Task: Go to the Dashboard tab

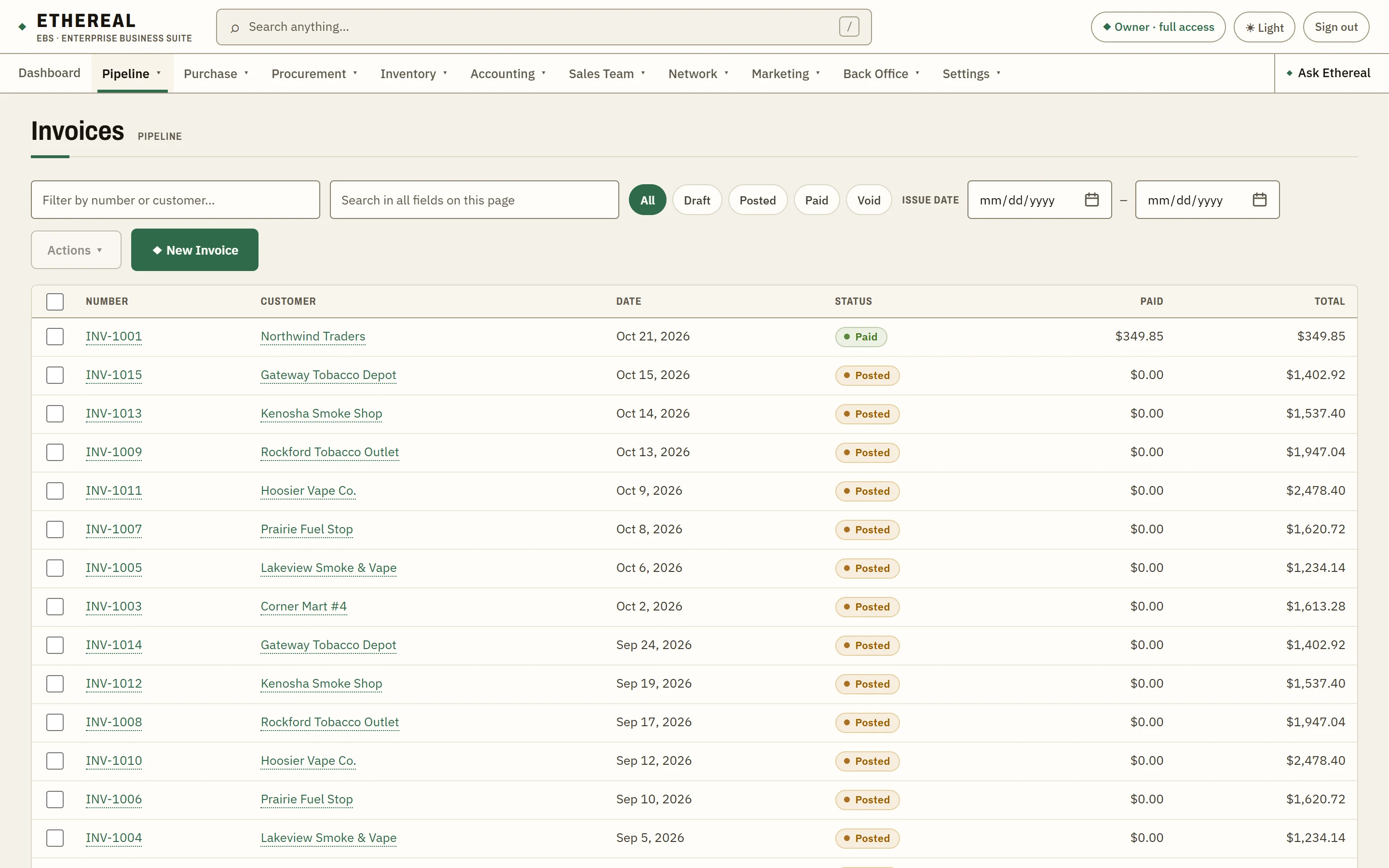Action: point(49,73)
